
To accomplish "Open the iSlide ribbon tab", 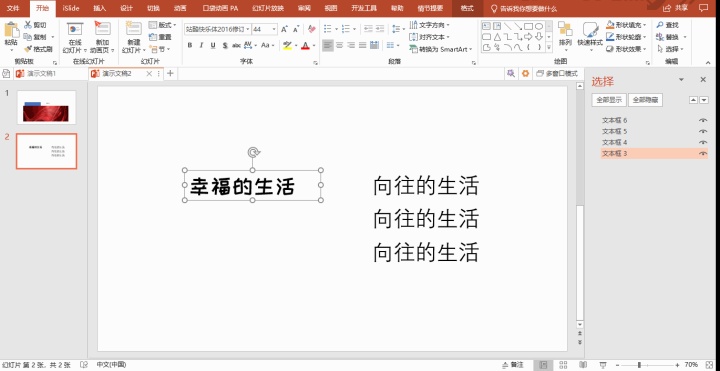I will click(71, 8).
